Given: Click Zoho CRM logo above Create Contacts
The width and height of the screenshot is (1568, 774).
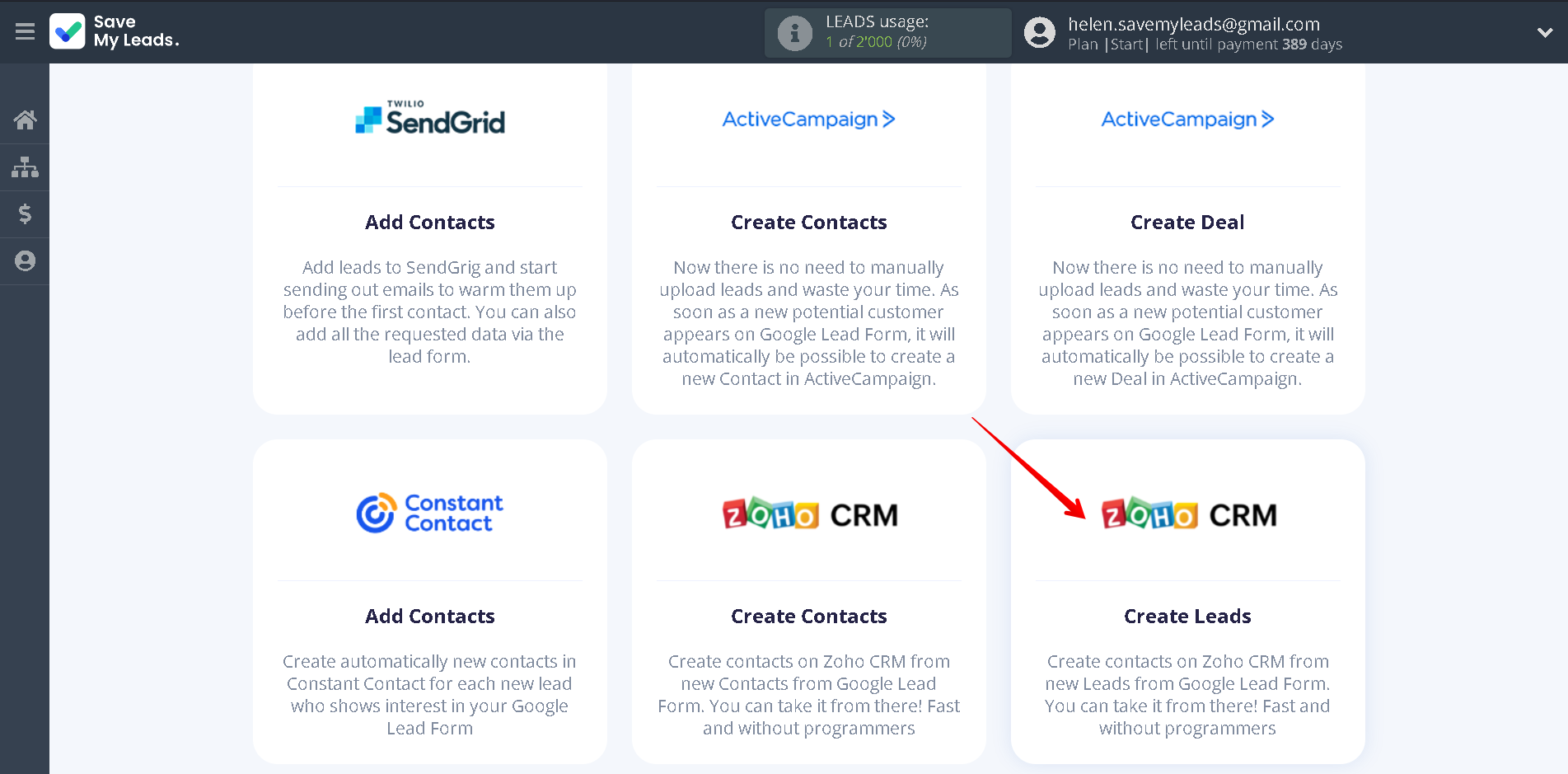Looking at the screenshot, I should click(809, 514).
